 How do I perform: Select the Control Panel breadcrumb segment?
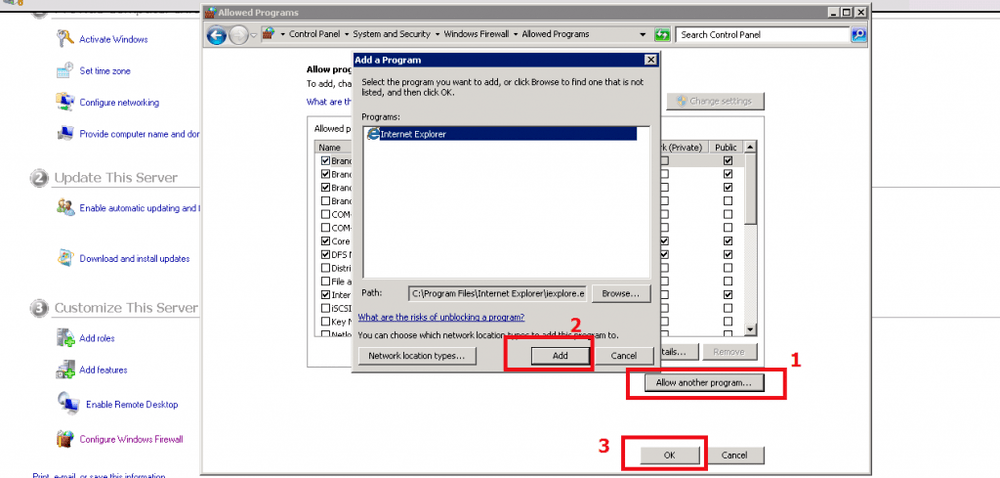click(313, 34)
